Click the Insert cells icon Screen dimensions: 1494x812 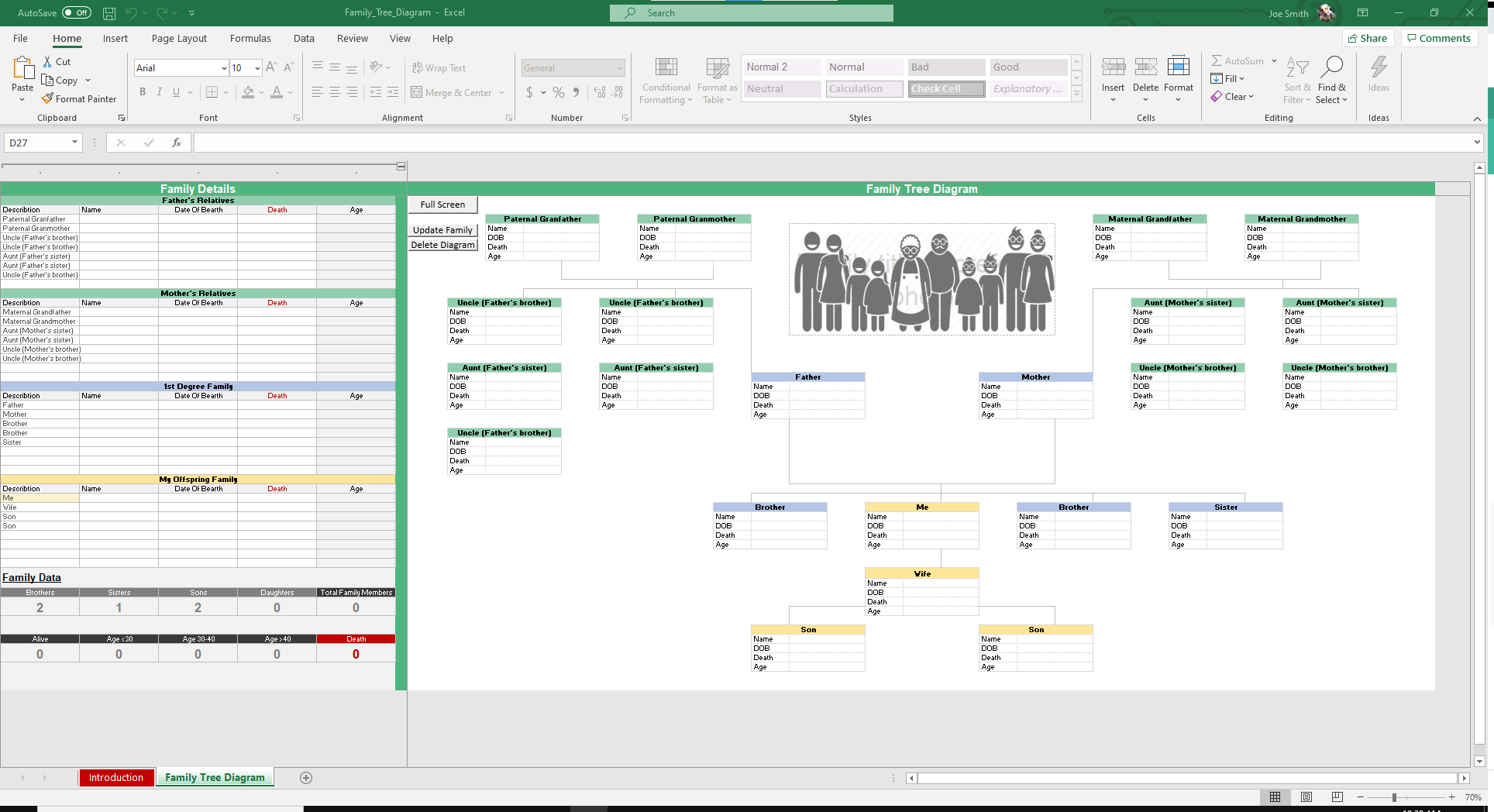(1114, 67)
